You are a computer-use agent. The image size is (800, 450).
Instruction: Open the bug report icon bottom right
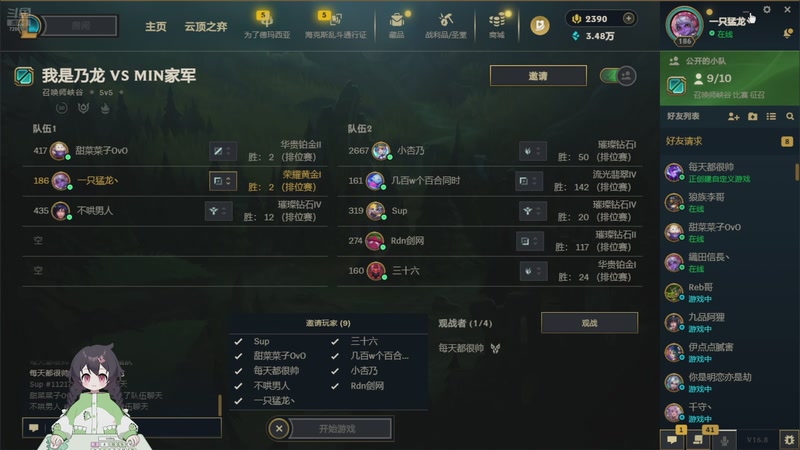(x=789, y=440)
